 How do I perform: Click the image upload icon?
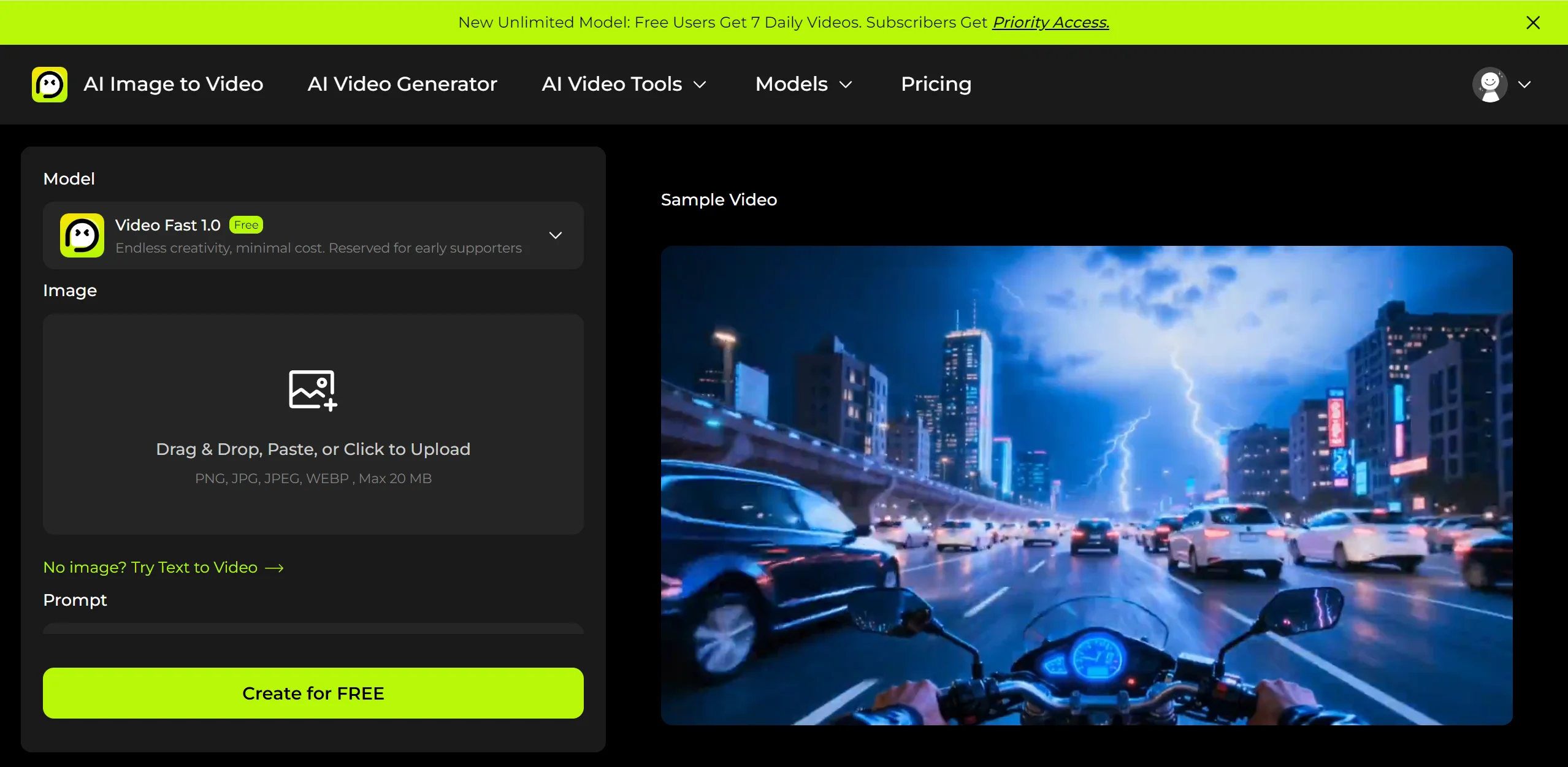pos(313,390)
